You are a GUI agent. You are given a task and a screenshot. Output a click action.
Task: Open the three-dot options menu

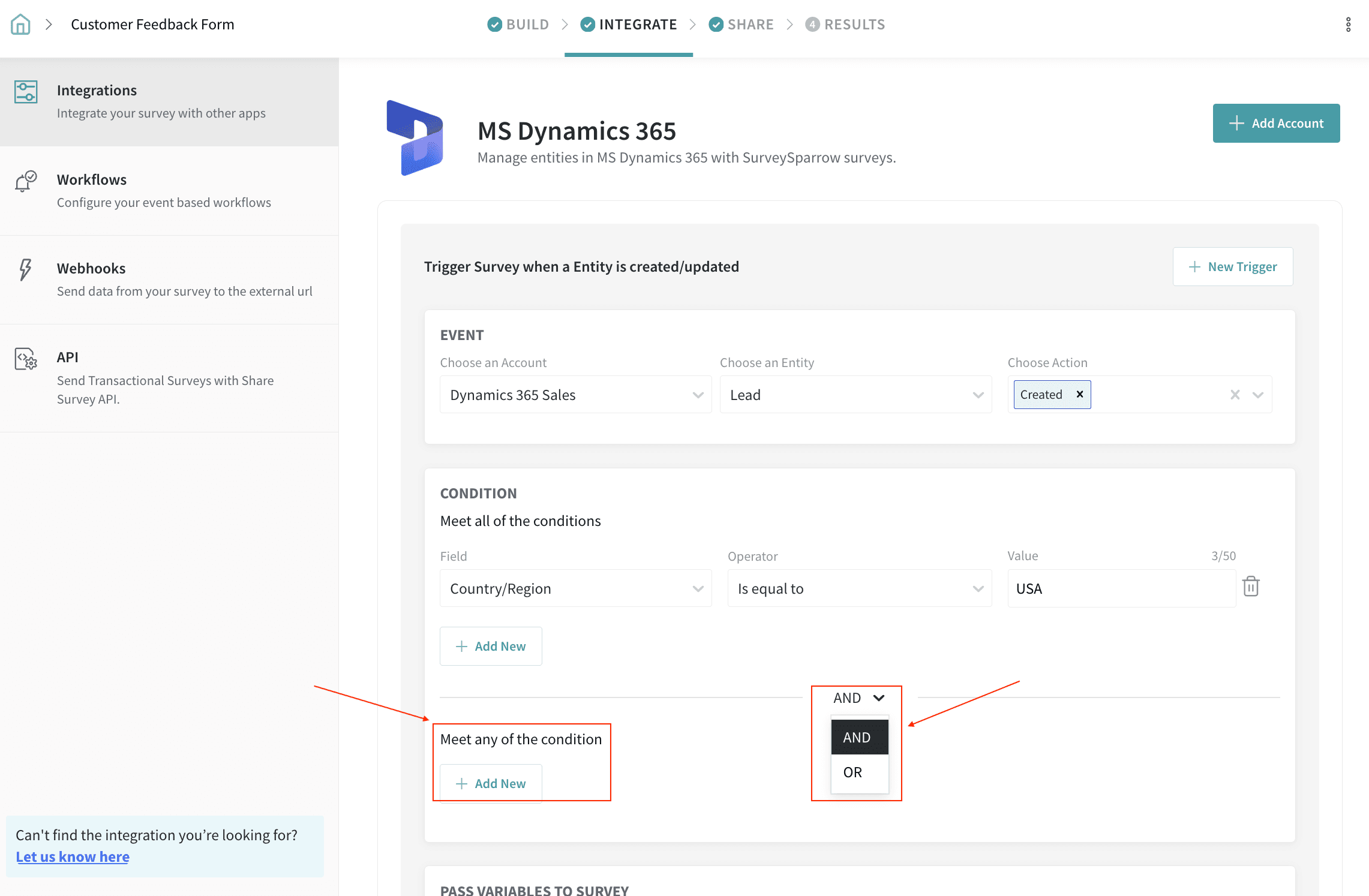click(x=1348, y=25)
